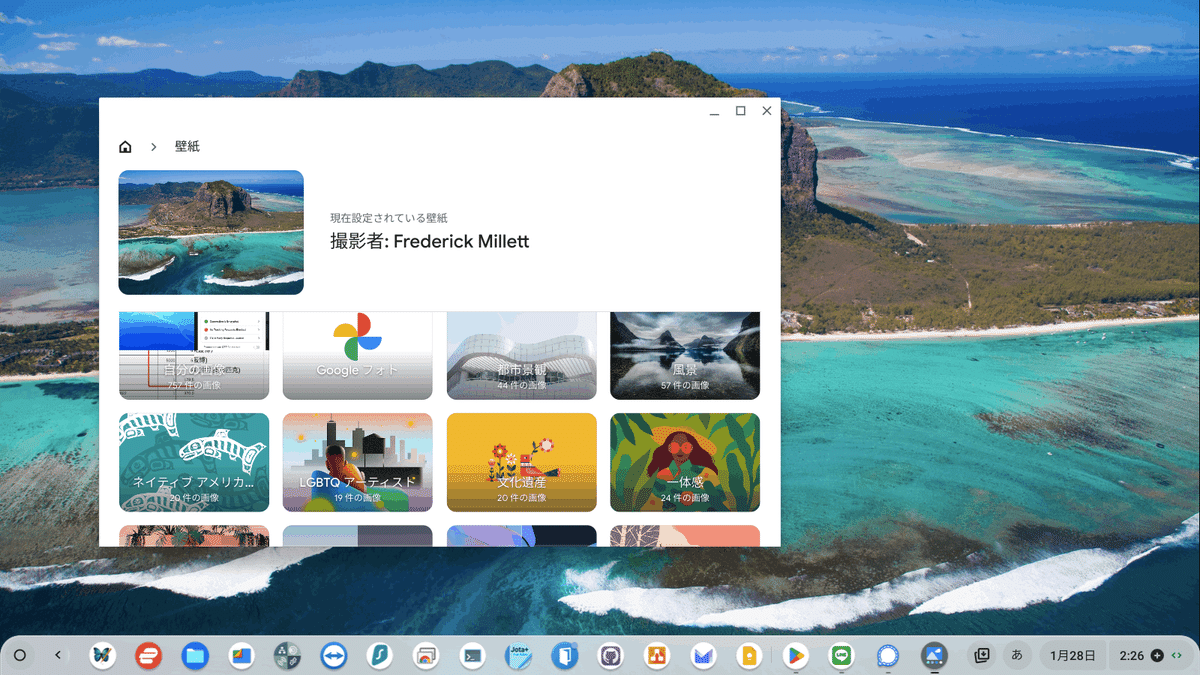Open the blue butterfly app on shelf
The height and width of the screenshot is (675, 1200).
tap(102, 656)
